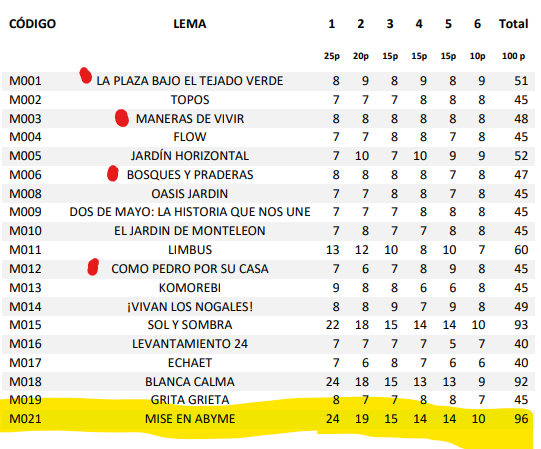Select the 100 p maximum points label
This screenshot has width=541, height=449.
(513, 56)
